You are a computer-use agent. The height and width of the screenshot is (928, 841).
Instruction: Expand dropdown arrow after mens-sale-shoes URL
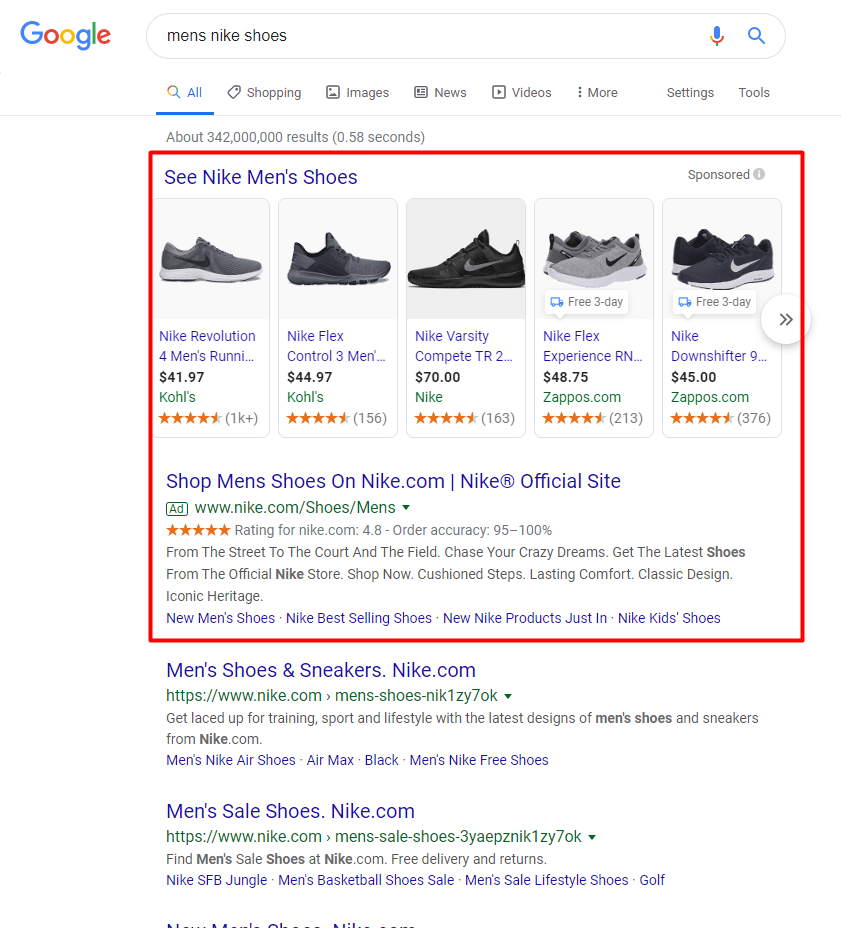pyautogui.click(x=592, y=837)
